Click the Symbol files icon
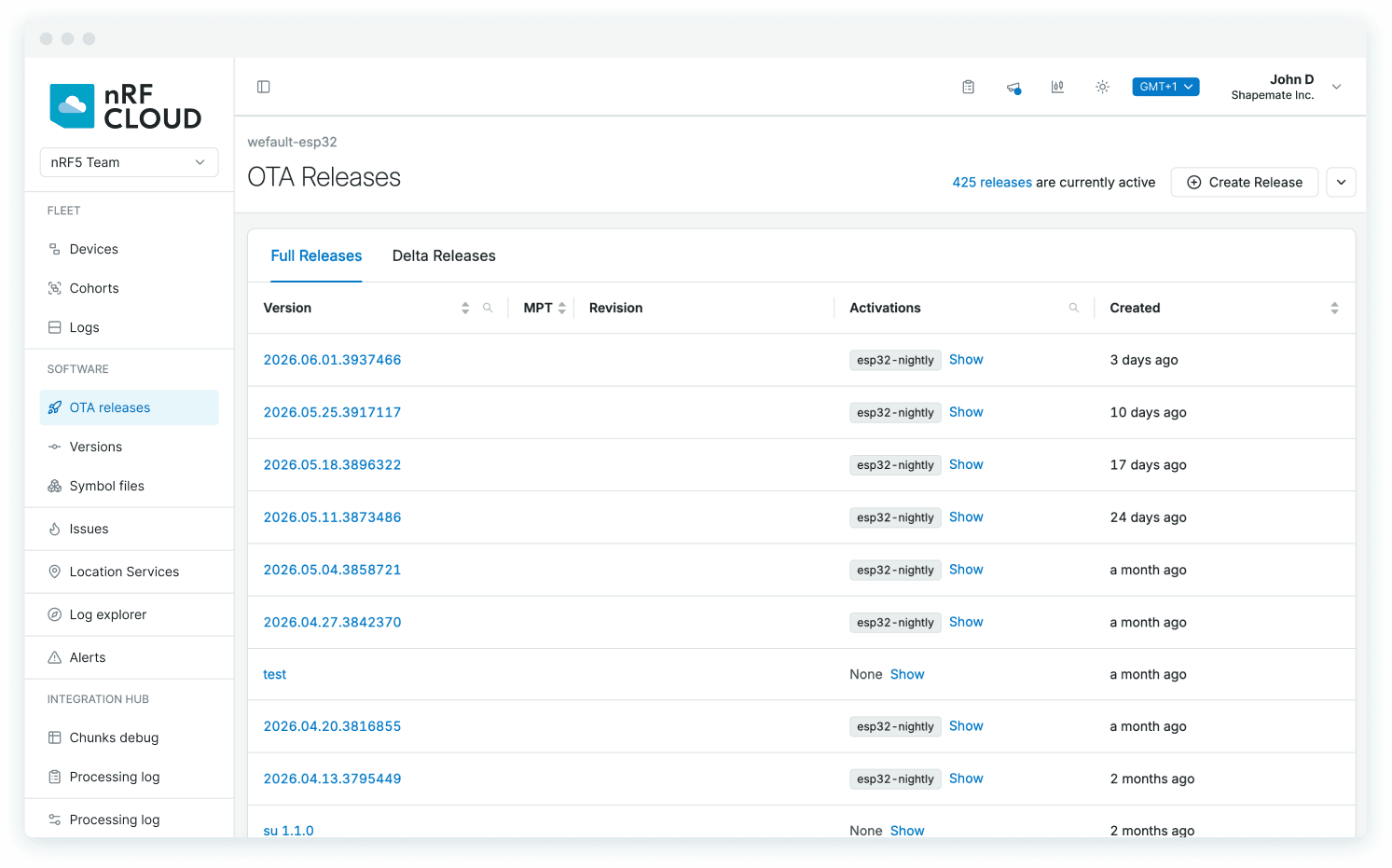 (x=55, y=486)
